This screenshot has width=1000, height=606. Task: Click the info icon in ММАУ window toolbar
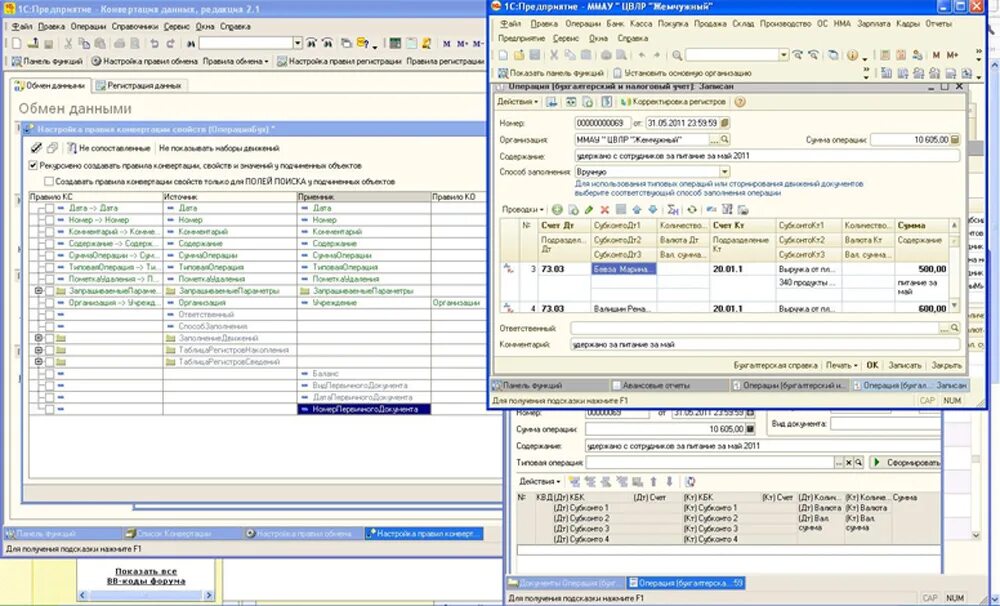852,55
